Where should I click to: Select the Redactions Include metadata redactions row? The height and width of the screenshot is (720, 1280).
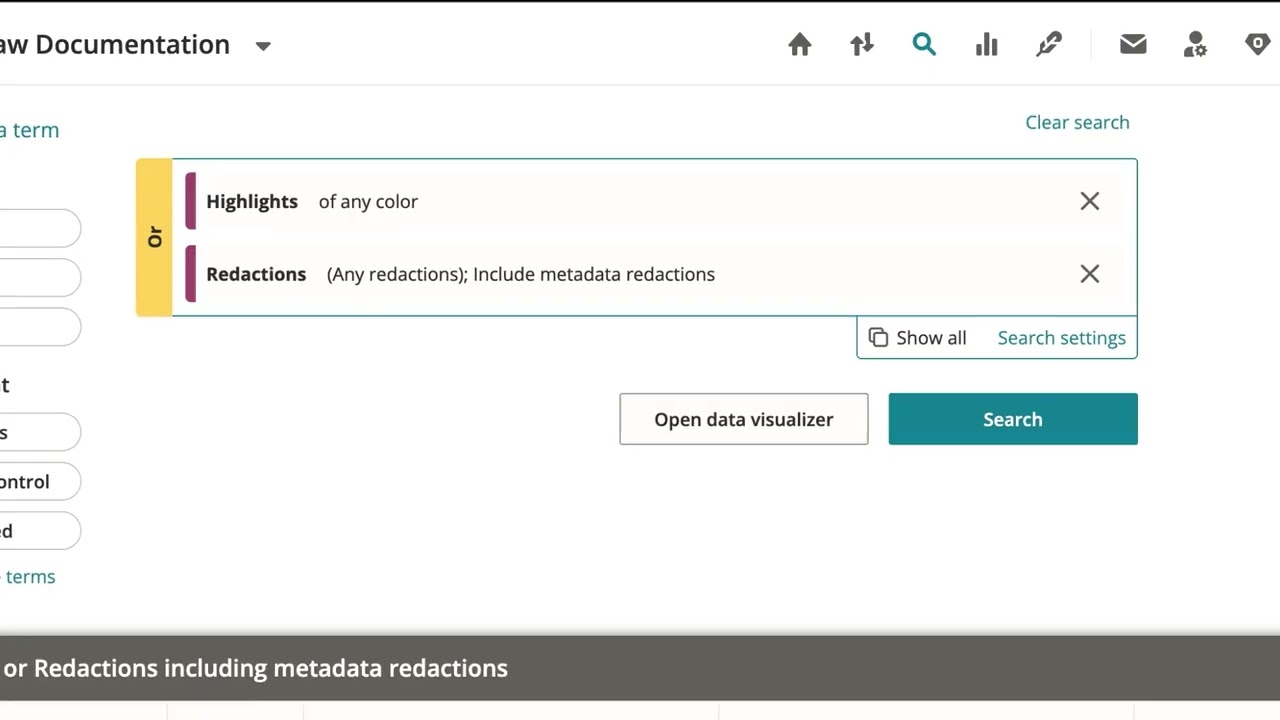654,274
